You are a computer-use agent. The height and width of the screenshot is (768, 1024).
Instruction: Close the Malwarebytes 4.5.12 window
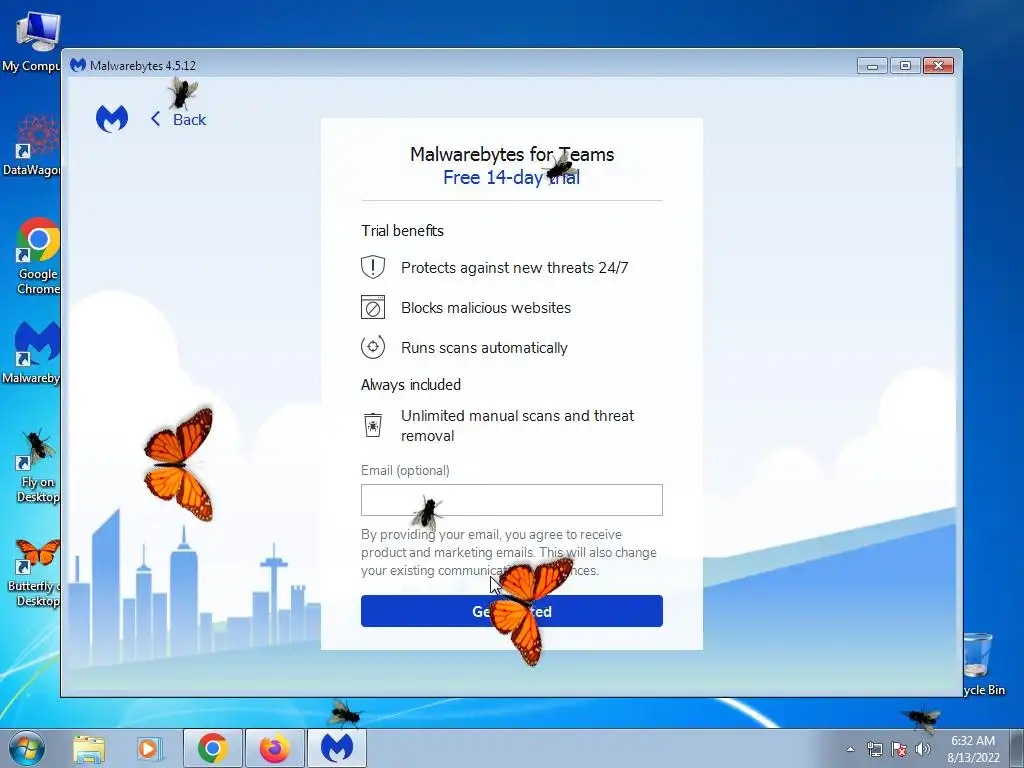click(x=938, y=65)
